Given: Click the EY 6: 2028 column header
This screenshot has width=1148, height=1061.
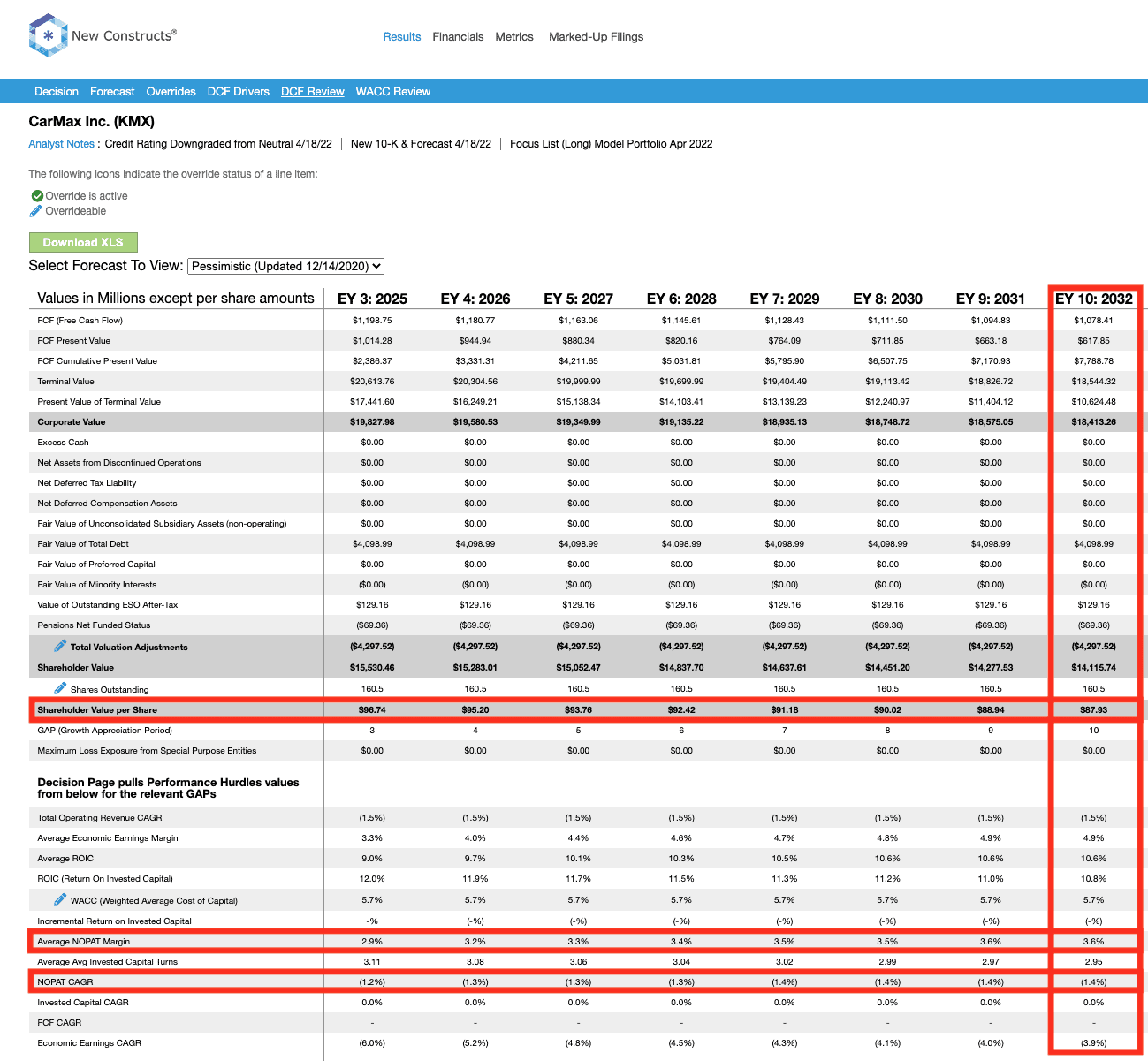Looking at the screenshot, I should [681, 299].
